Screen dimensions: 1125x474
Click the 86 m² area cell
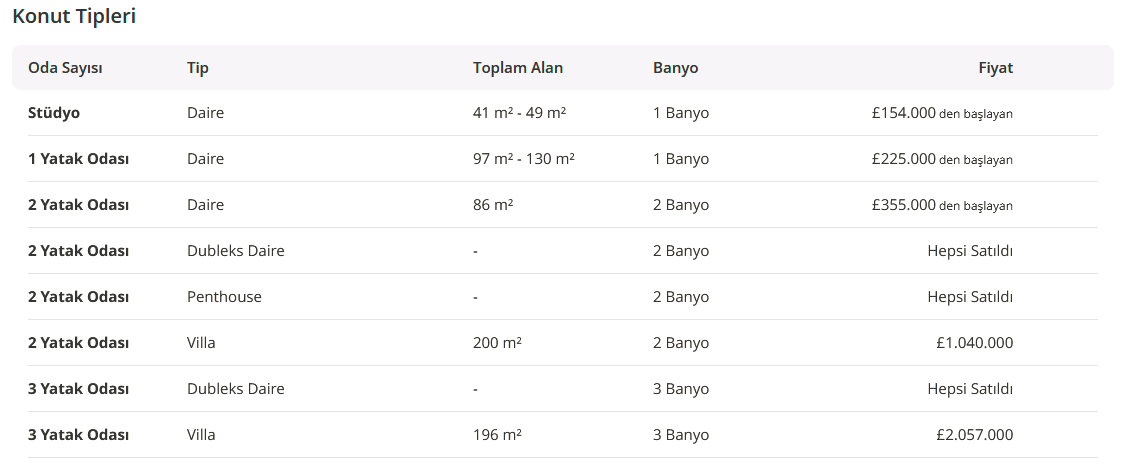tap(493, 205)
